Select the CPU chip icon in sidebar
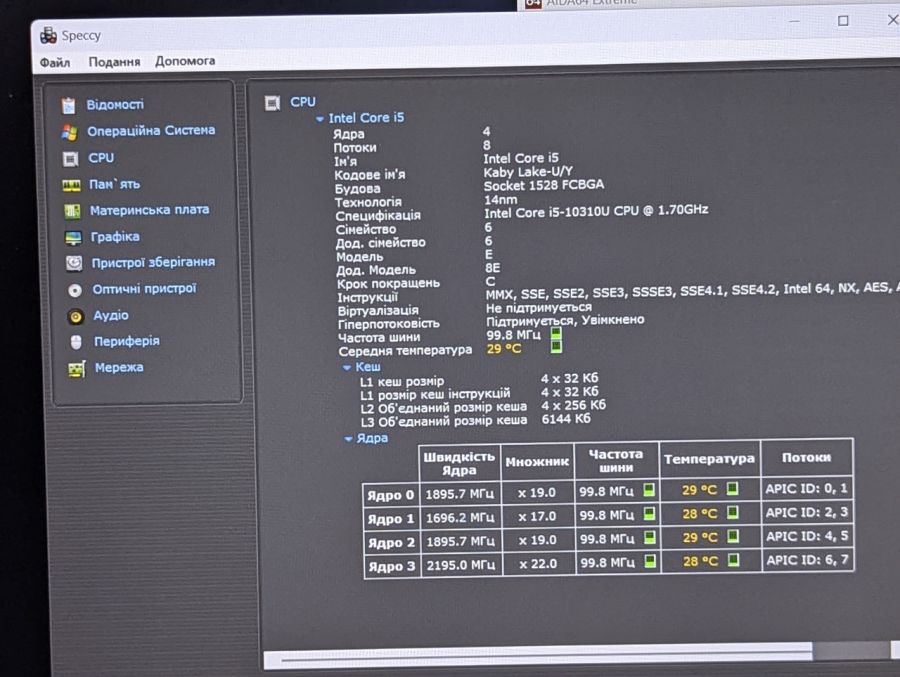 point(71,159)
